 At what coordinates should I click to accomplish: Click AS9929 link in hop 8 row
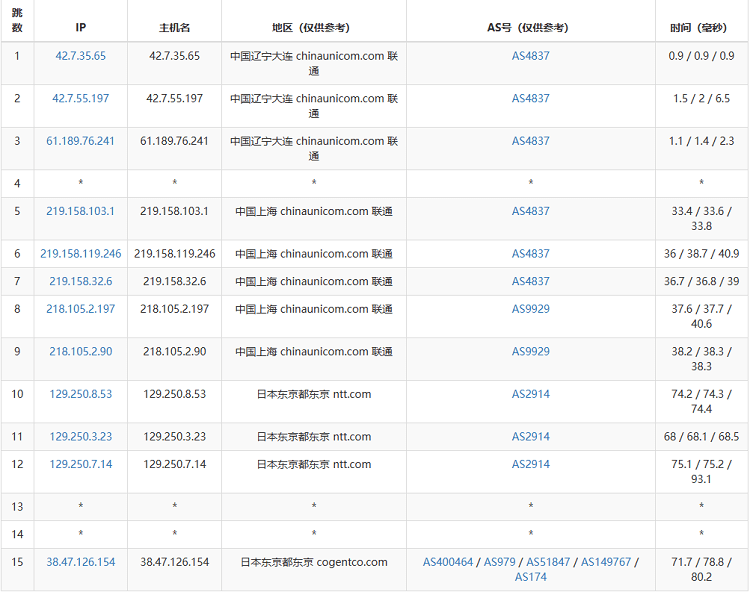coord(530,309)
